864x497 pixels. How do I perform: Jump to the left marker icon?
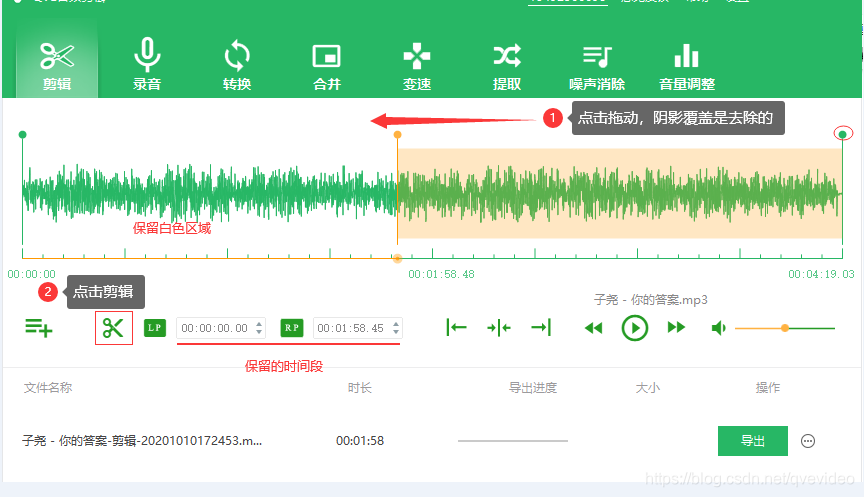pyautogui.click(x=456, y=327)
